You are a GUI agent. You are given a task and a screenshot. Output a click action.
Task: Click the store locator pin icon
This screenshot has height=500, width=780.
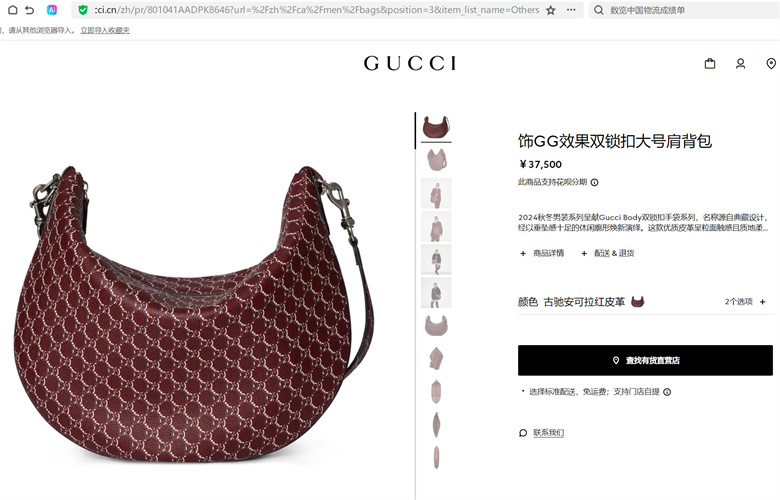click(771, 64)
